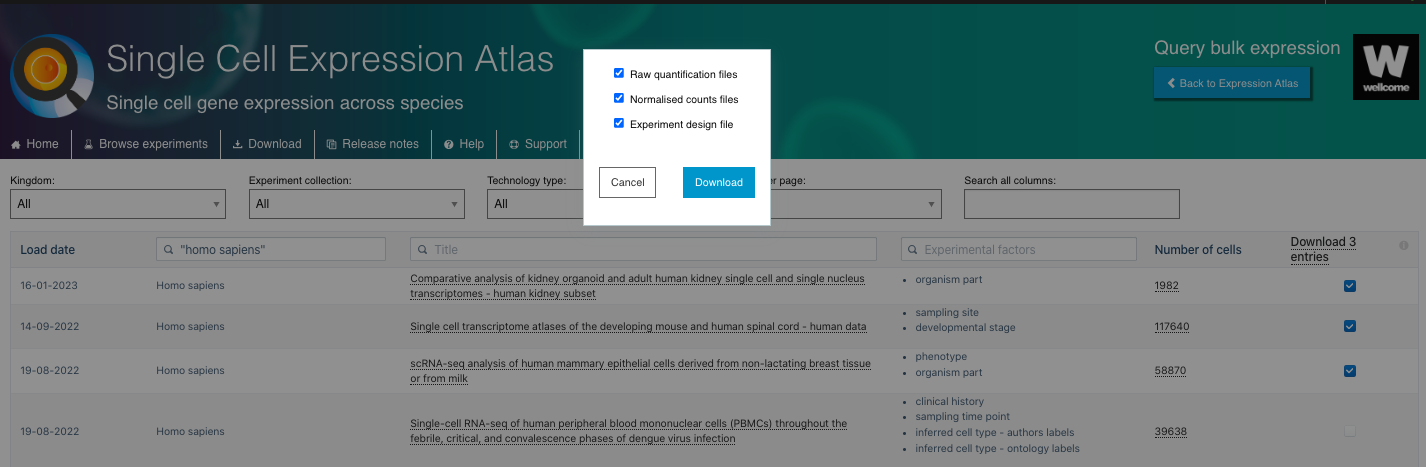The height and width of the screenshot is (467, 1426).
Task: Expand the Kingdom dropdown
Action: [117, 204]
